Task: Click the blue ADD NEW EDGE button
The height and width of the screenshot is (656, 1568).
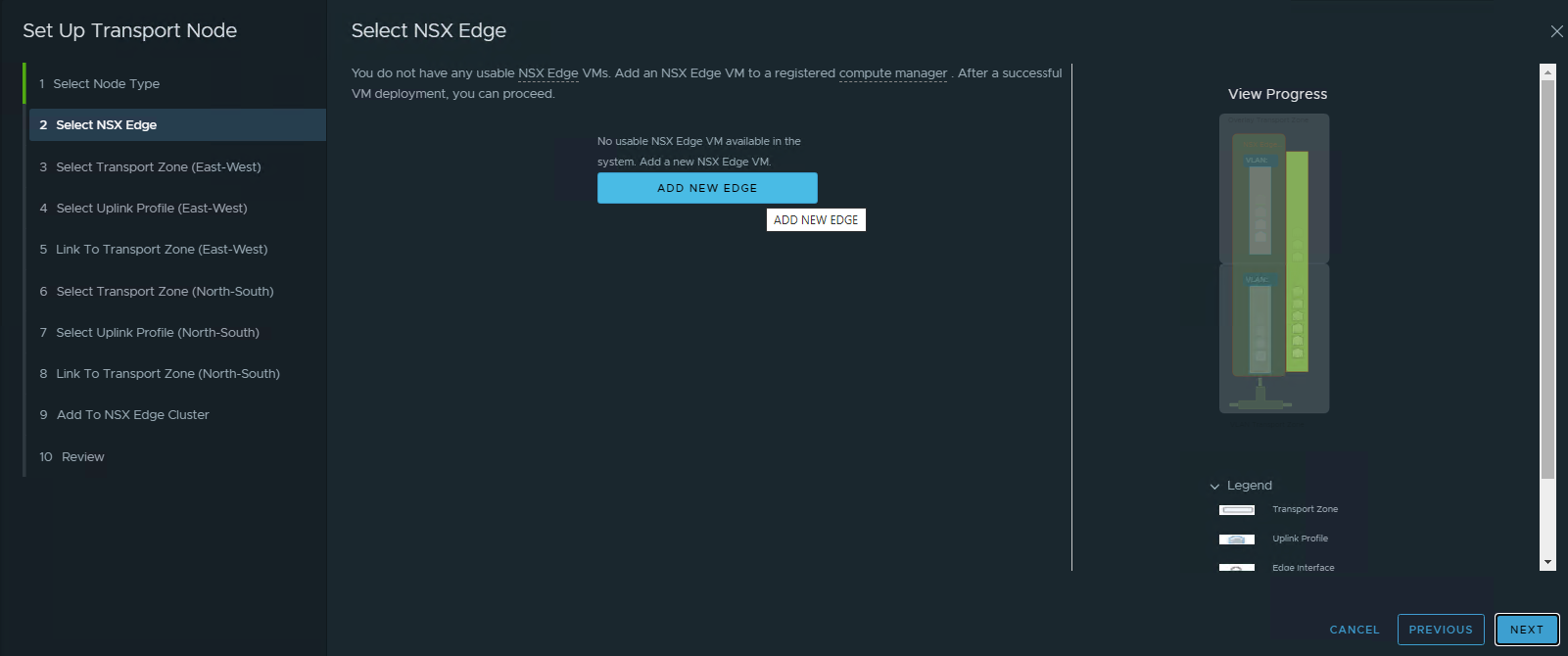Action: tap(707, 188)
